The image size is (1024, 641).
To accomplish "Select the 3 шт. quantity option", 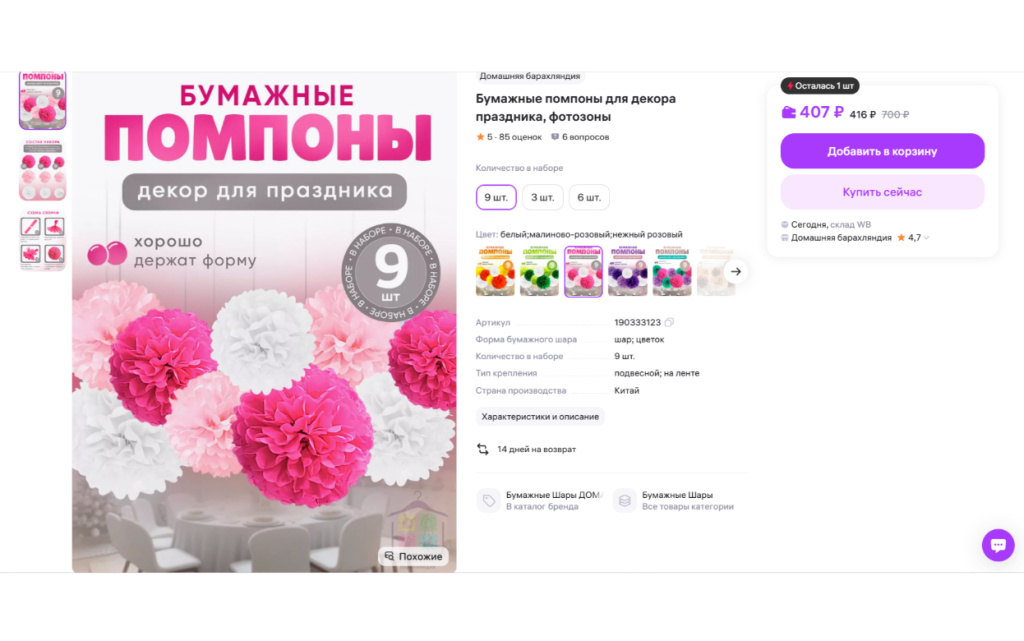I will click(x=542, y=197).
